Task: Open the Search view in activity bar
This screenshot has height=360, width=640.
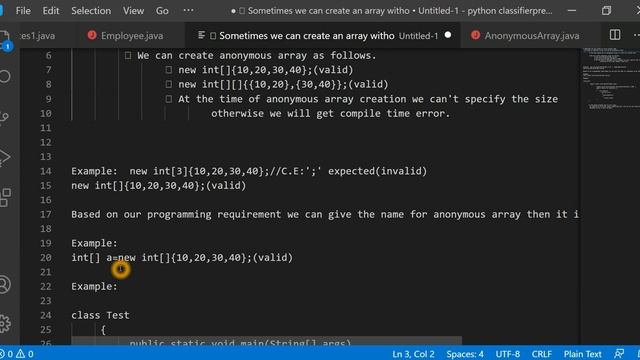Action: coord(4,76)
